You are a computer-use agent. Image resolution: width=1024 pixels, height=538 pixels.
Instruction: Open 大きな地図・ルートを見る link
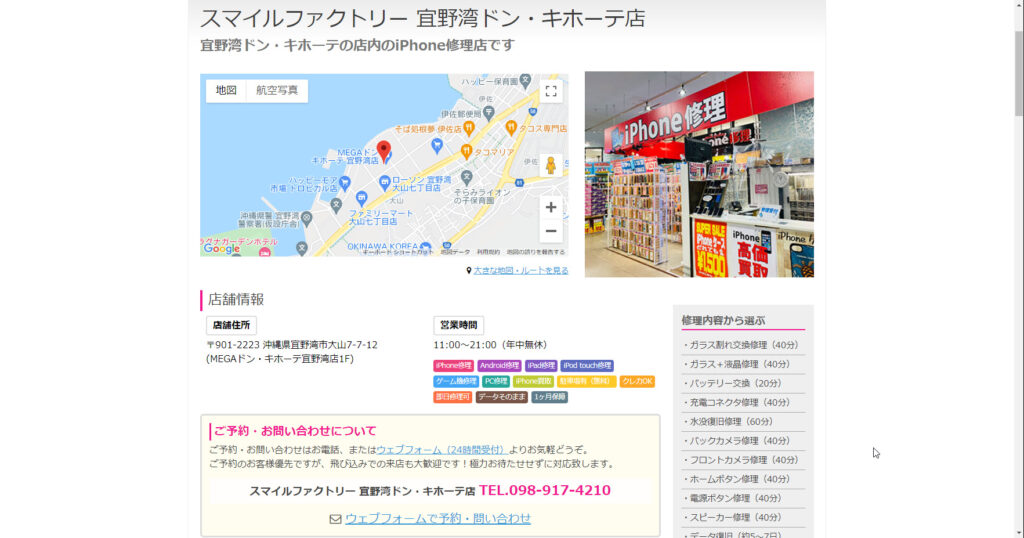[x=520, y=270]
